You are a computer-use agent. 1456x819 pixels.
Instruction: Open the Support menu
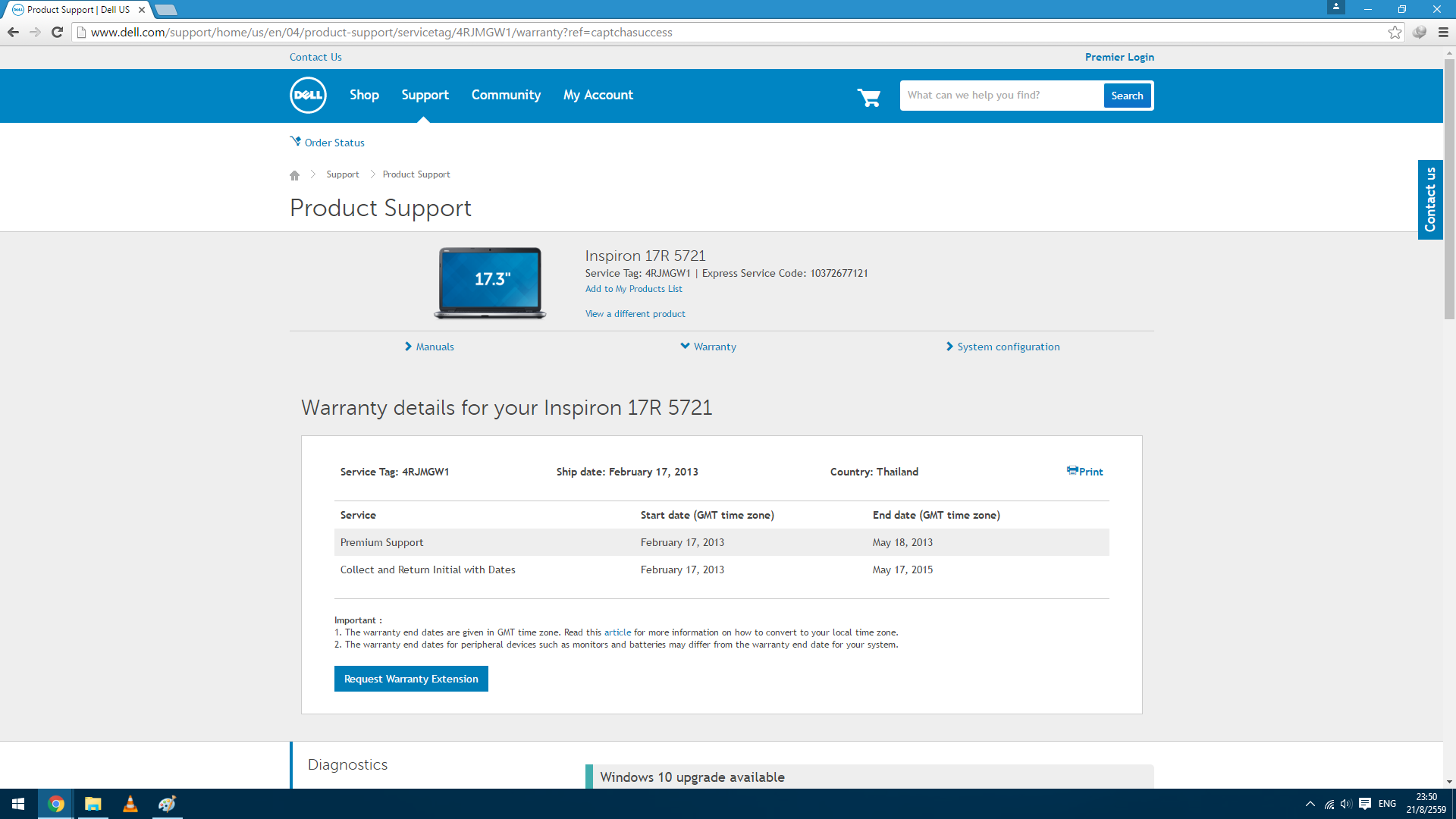tap(425, 96)
